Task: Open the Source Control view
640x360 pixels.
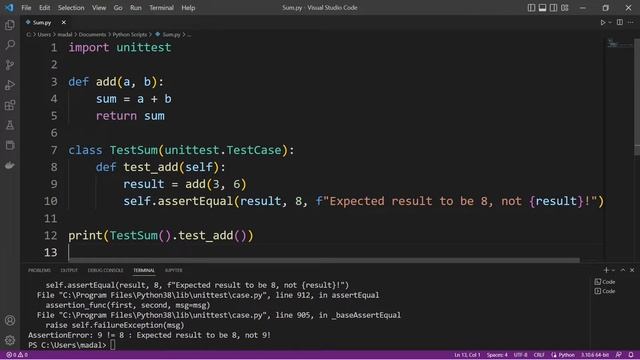Action: click(x=10, y=65)
